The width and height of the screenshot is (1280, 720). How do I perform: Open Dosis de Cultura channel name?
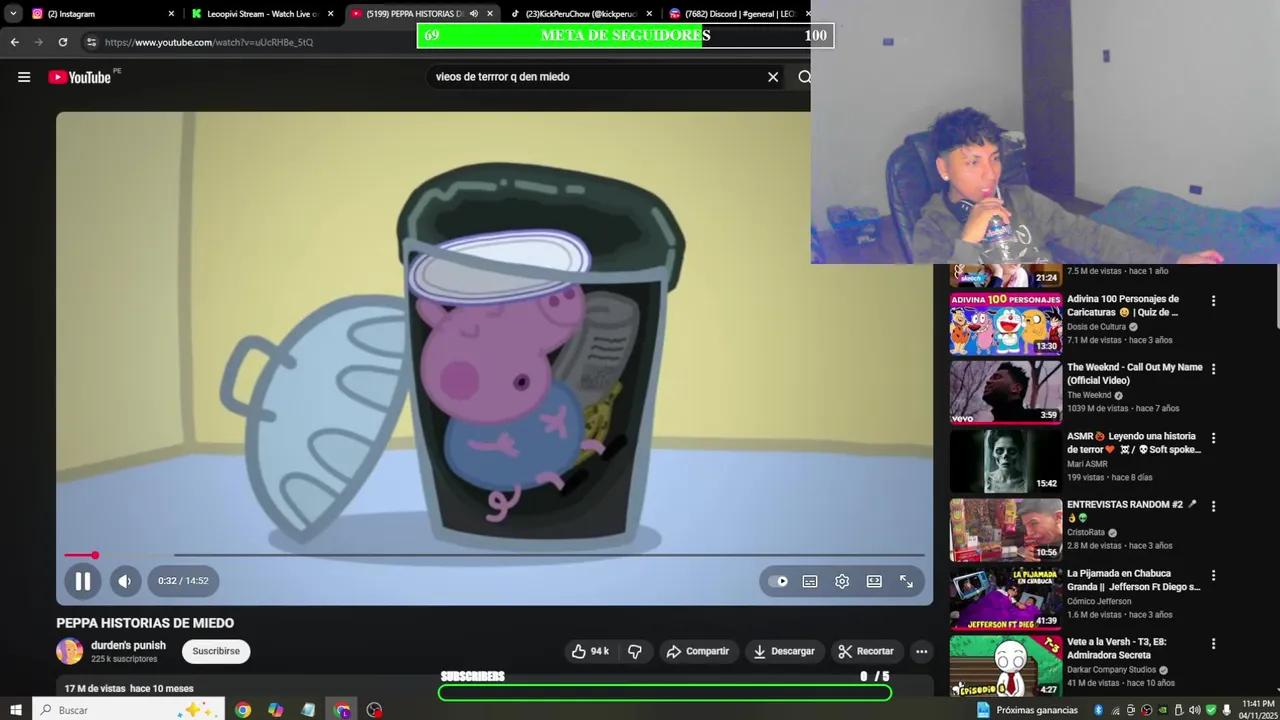(x=1096, y=327)
